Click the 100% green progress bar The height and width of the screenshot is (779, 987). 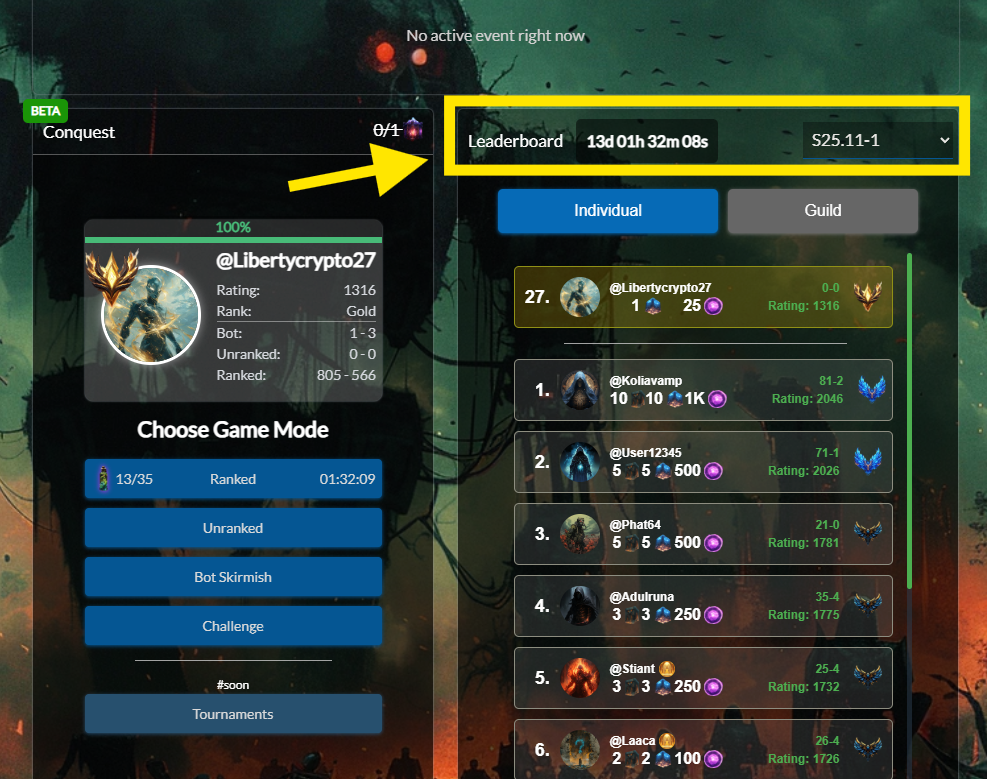(234, 240)
